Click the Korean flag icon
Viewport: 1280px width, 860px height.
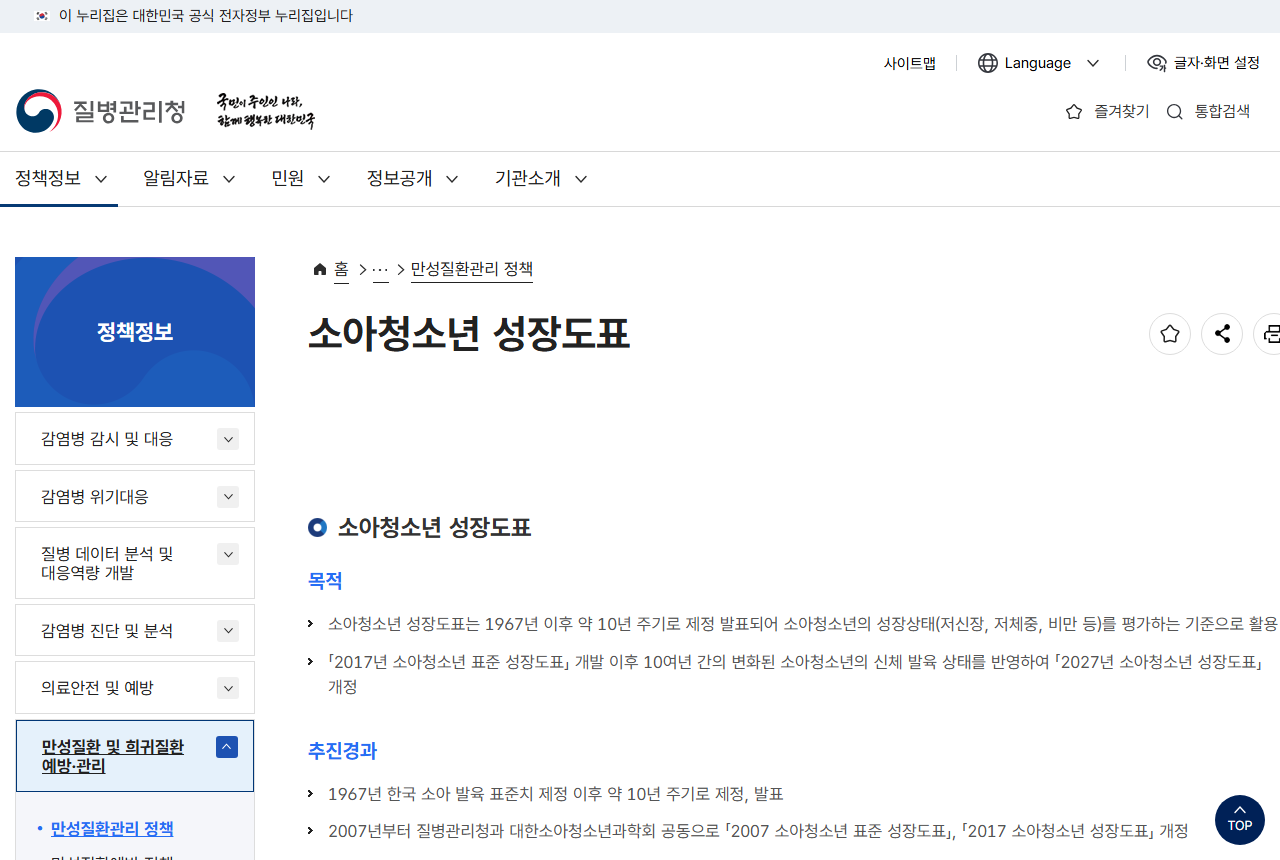pyautogui.click(x=42, y=16)
